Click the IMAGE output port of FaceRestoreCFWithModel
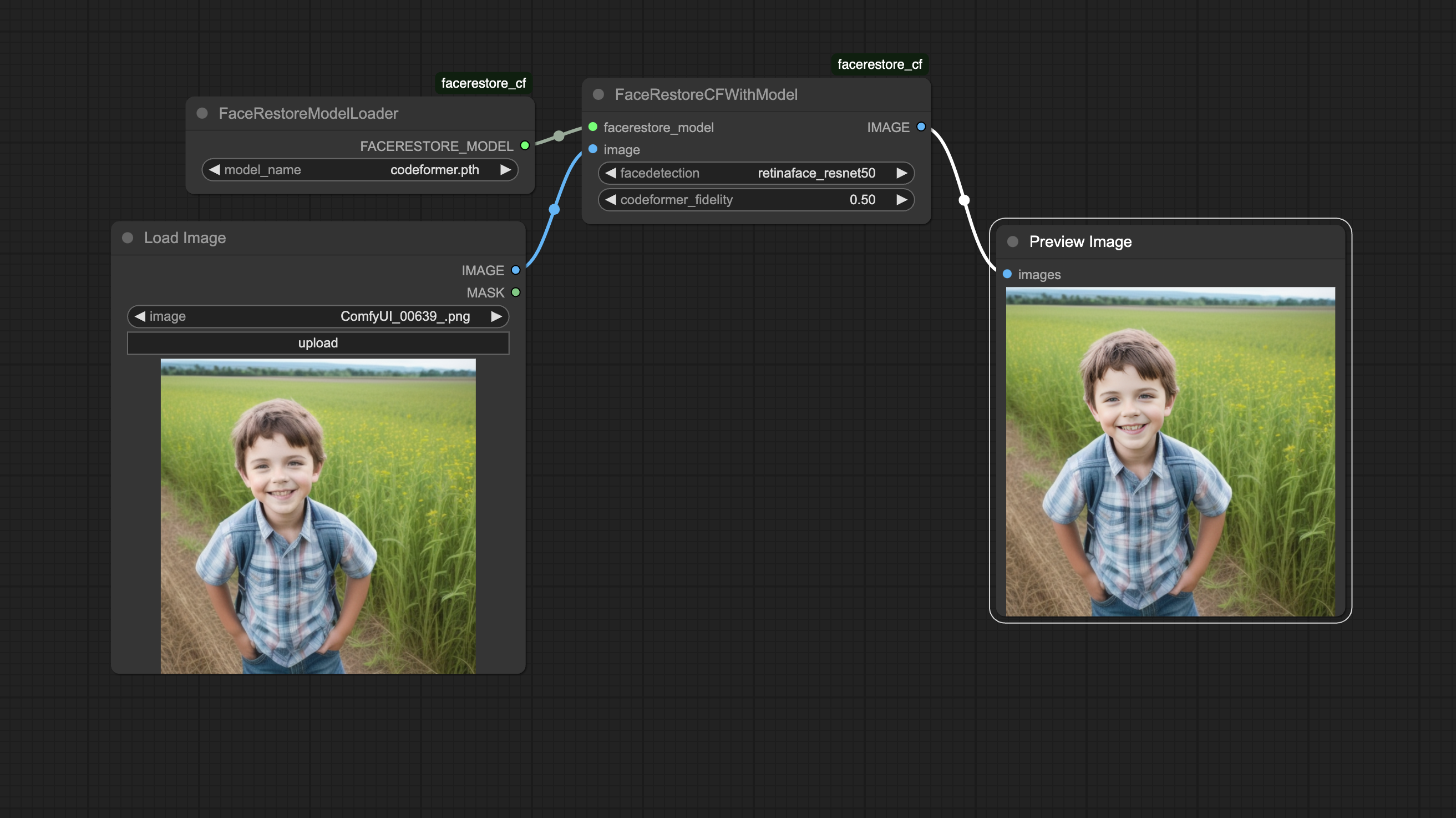This screenshot has width=1456, height=818. 921,127
